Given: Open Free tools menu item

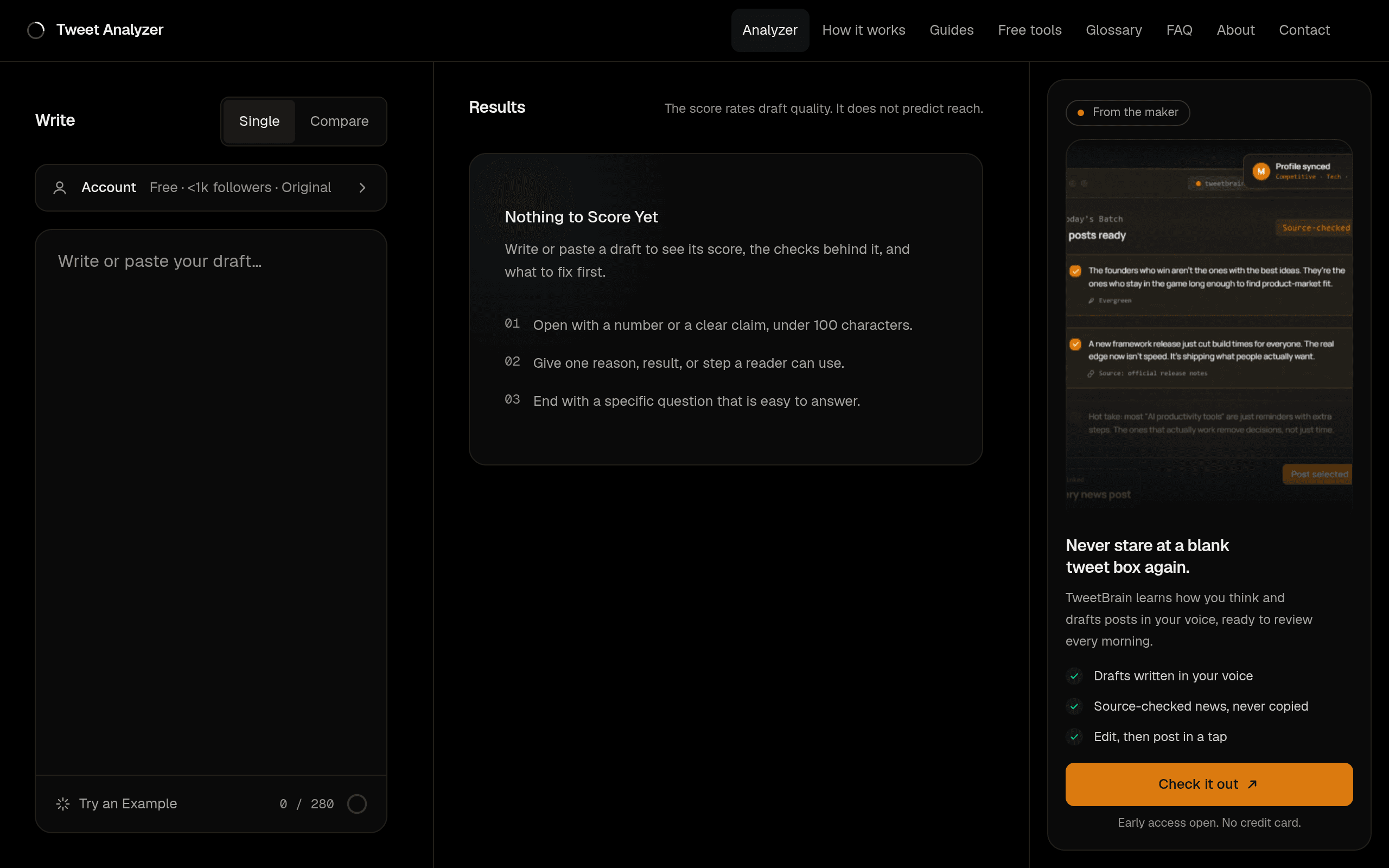Looking at the screenshot, I should tap(1030, 30).
